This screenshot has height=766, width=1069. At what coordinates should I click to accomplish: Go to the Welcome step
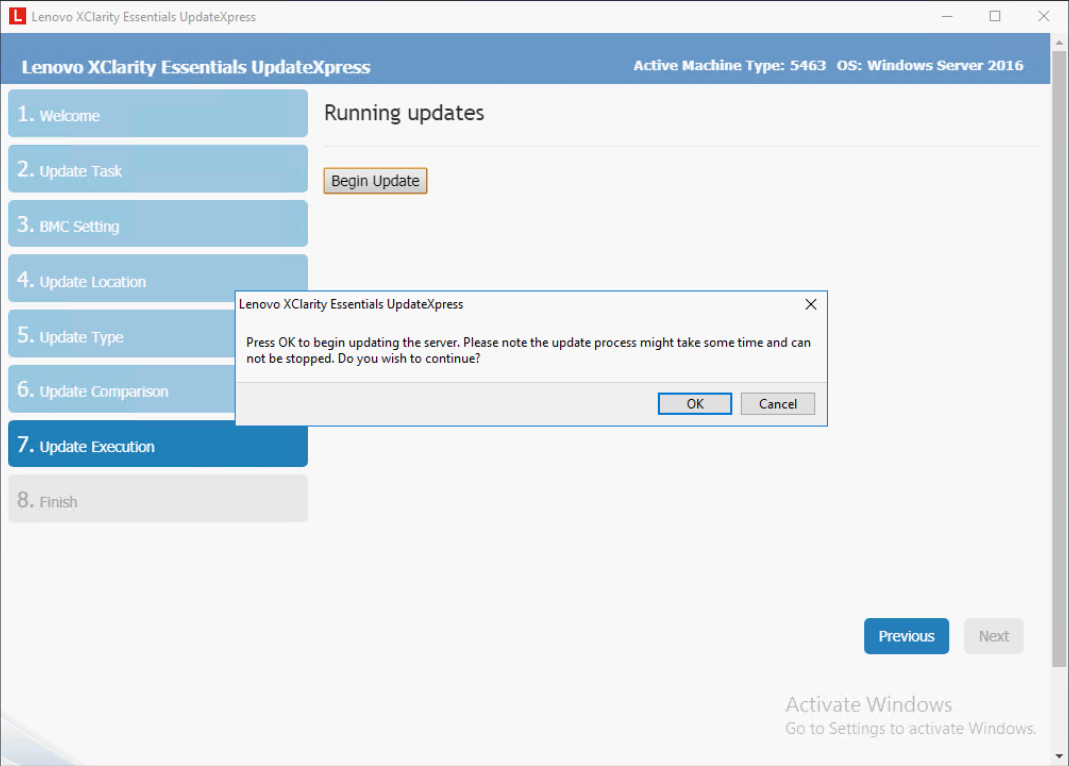[x=158, y=114]
